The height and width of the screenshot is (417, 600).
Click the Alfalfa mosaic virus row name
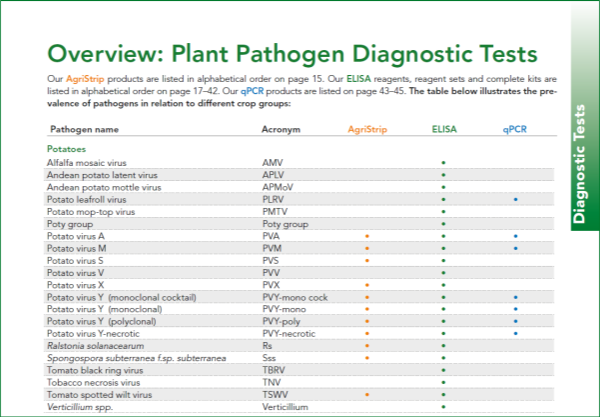coord(86,163)
